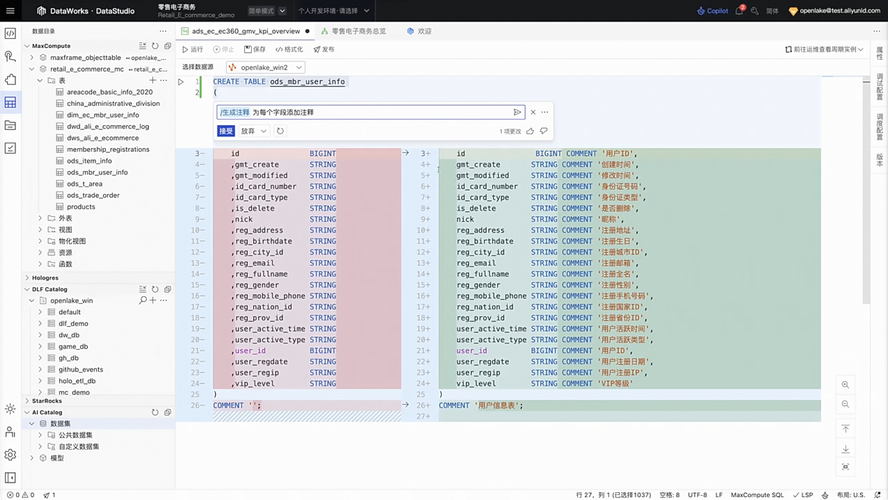Open the task checklist sidebar icon
Screen dimensions: 888x500
(x=10, y=148)
